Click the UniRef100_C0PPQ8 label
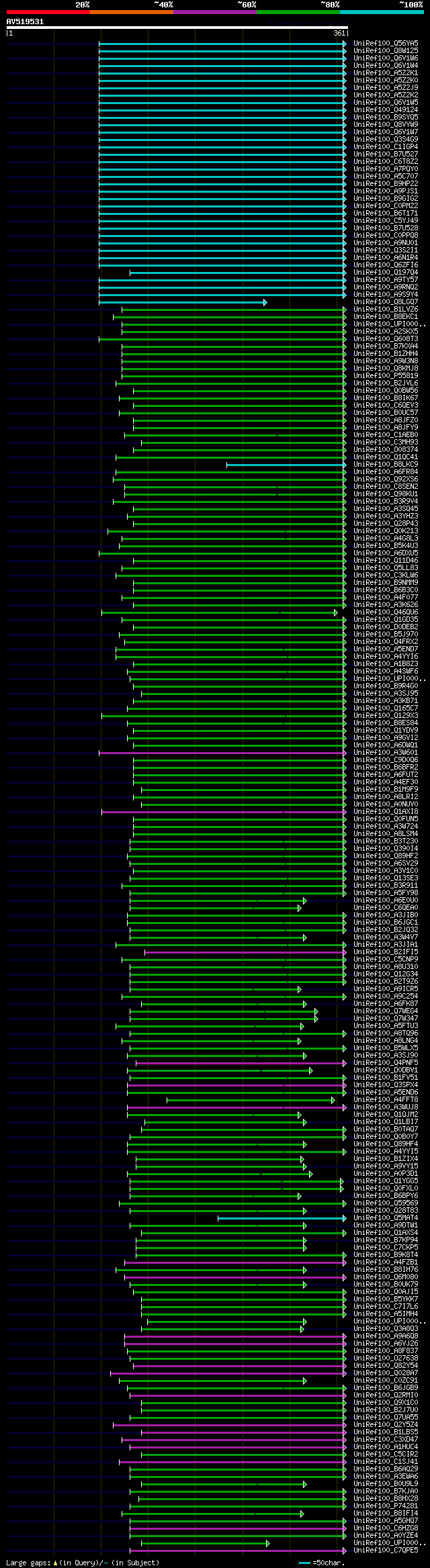 point(386,236)
